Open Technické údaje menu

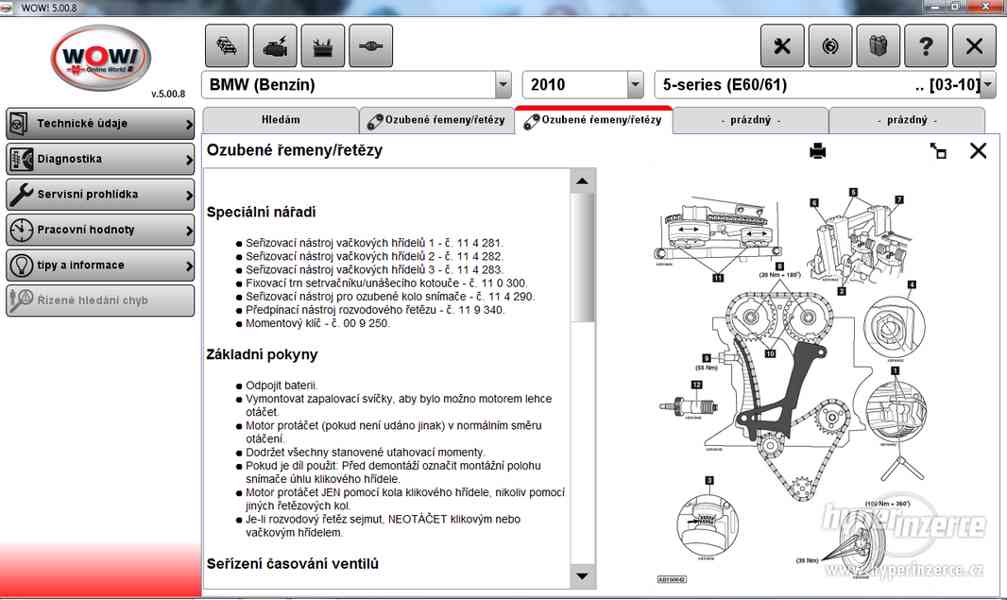coord(100,123)
